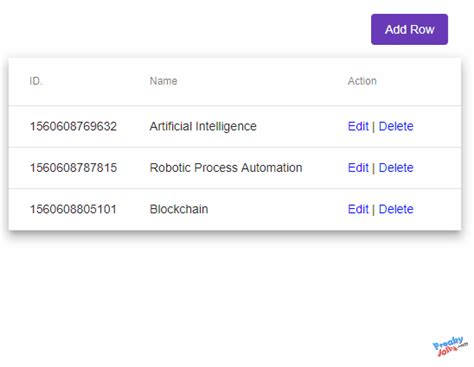Delete the Robotic Process Automation row
This screenshot has width=474, height=367.
pos(396,168)
